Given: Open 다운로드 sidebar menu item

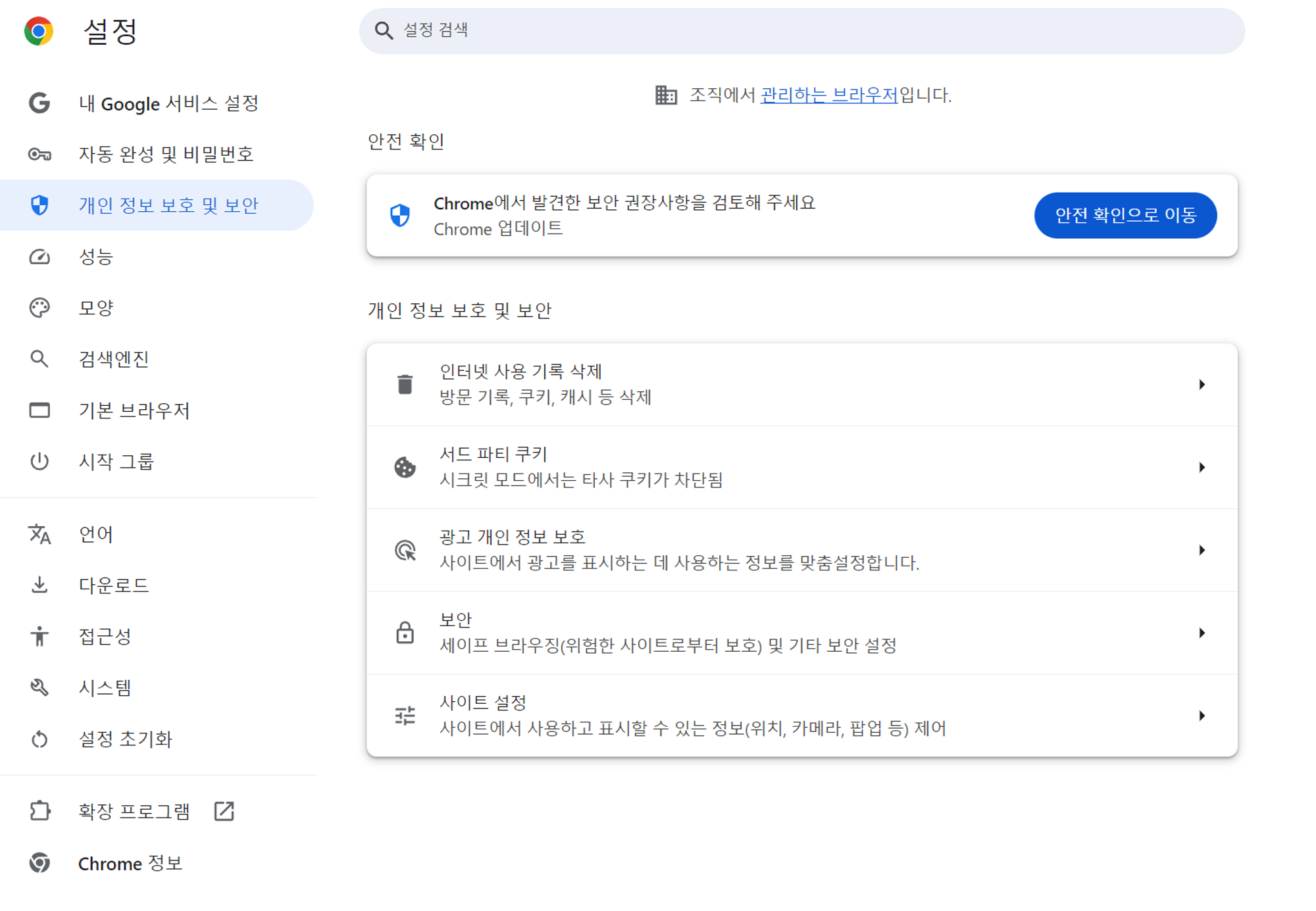Looking at the screenshot, I should pyautogui.click(x=114, y=585).
